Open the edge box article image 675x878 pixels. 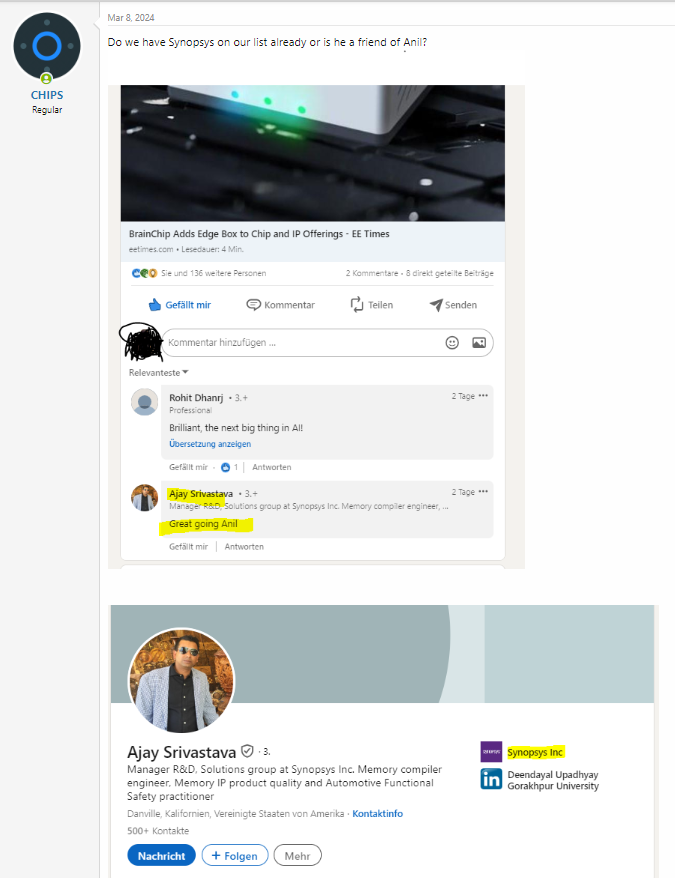coord(313,153)
